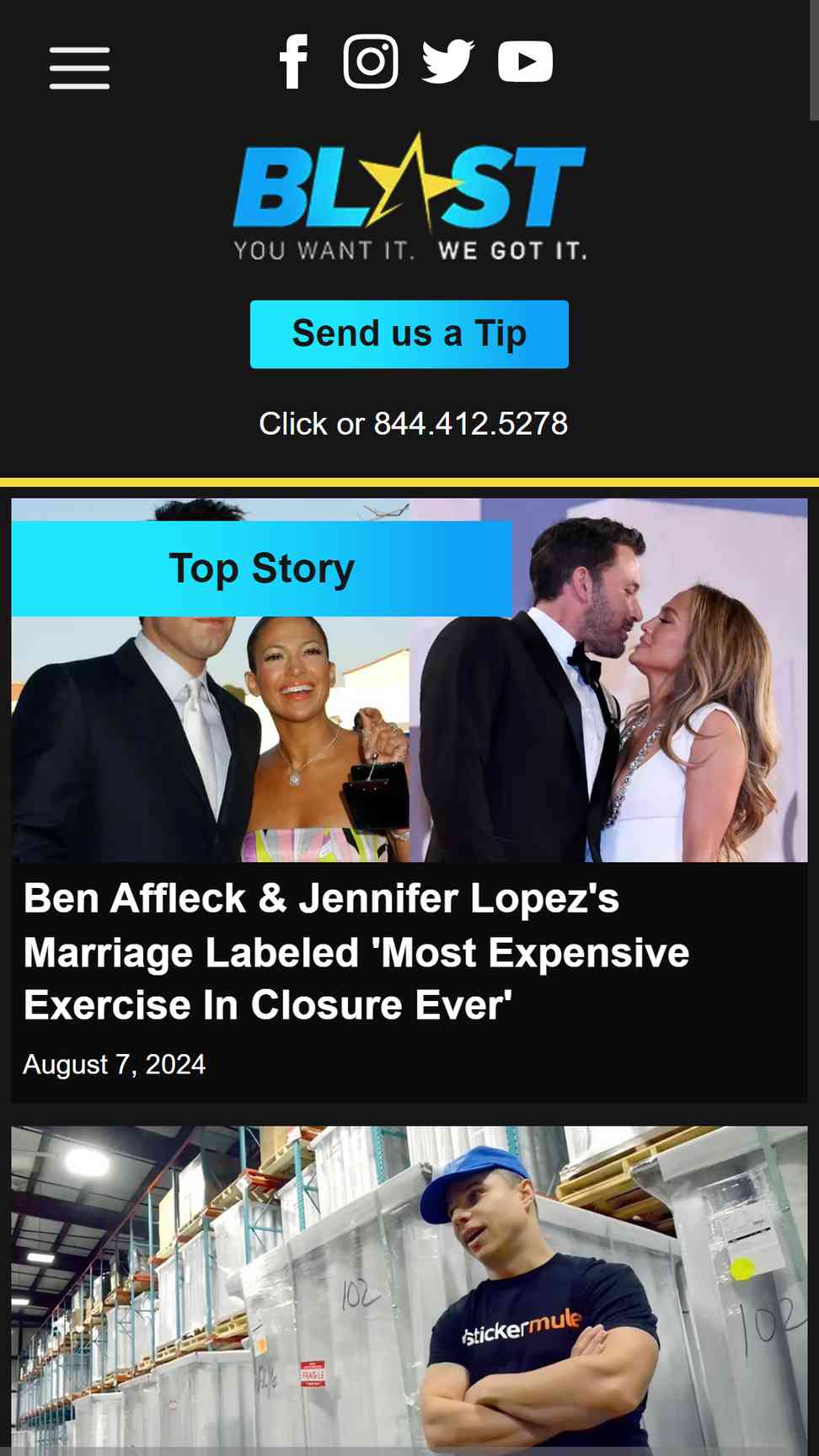Open the hamburger navigation menu
Viewport: 819px width, 1456px height.
pyautogui.click(x=79, y=68)
